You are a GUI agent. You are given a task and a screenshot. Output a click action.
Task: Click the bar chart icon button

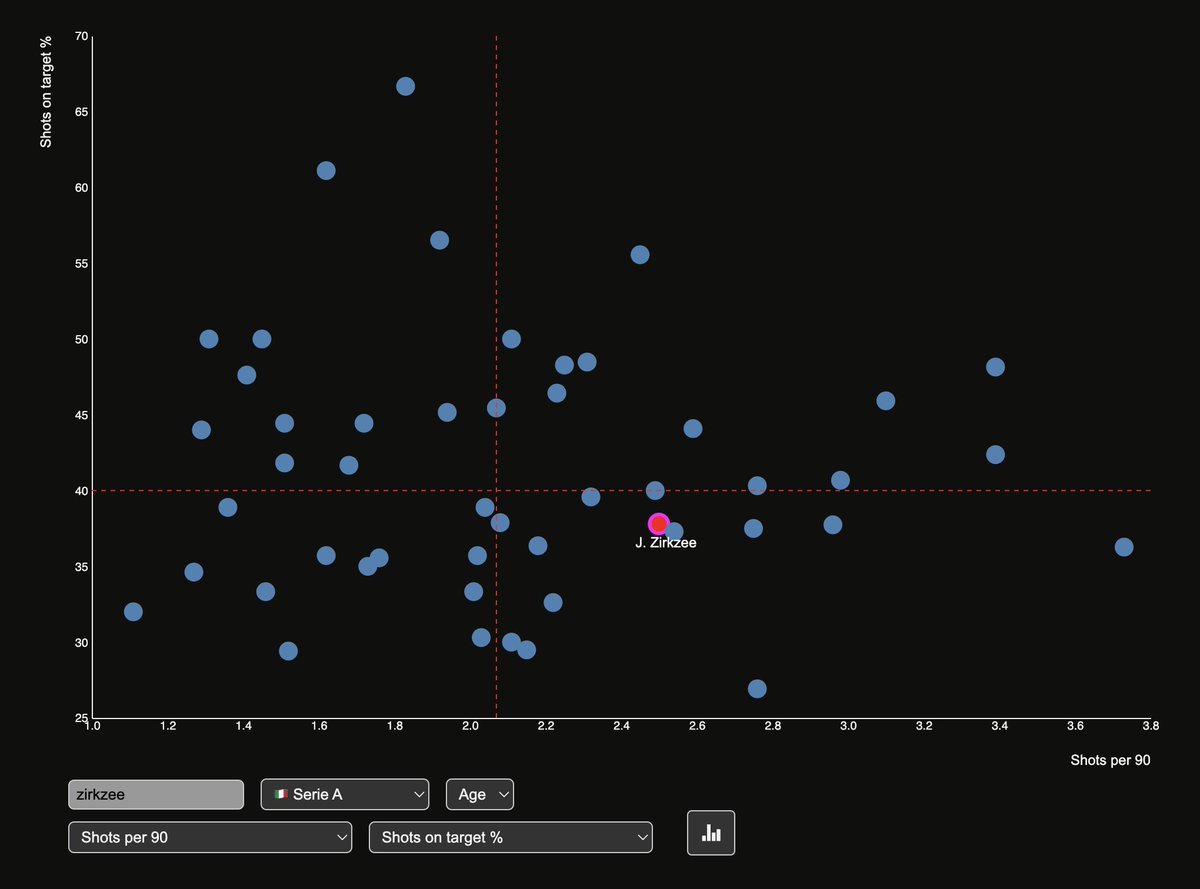711,832
